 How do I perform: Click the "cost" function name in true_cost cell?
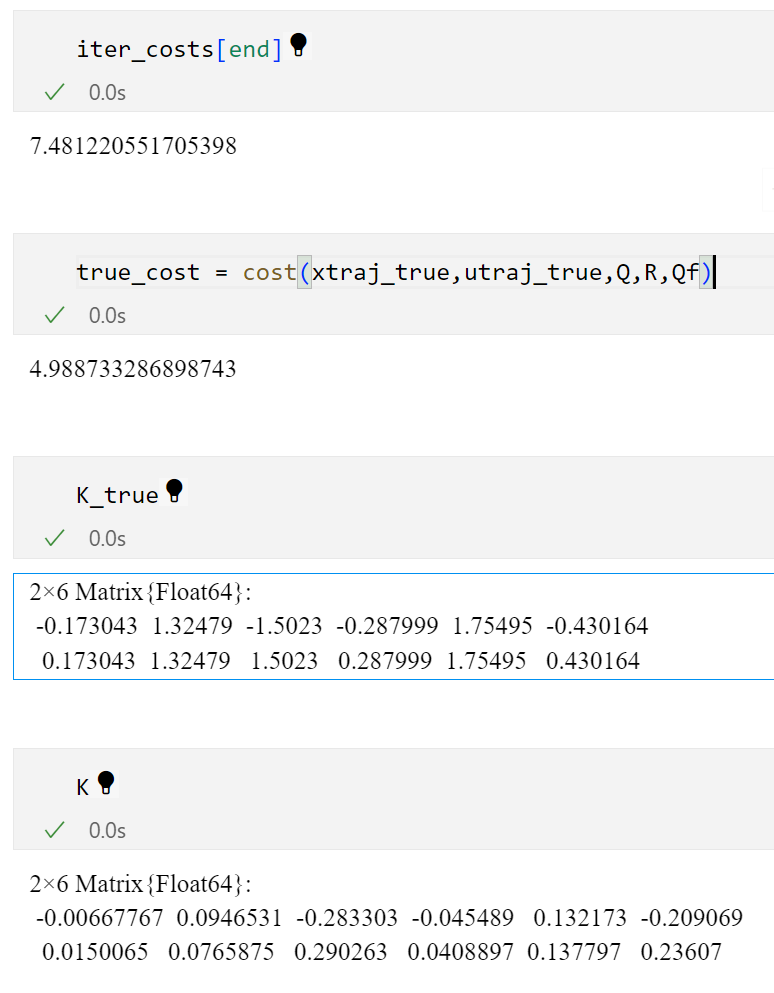click(x=269, y=273)
